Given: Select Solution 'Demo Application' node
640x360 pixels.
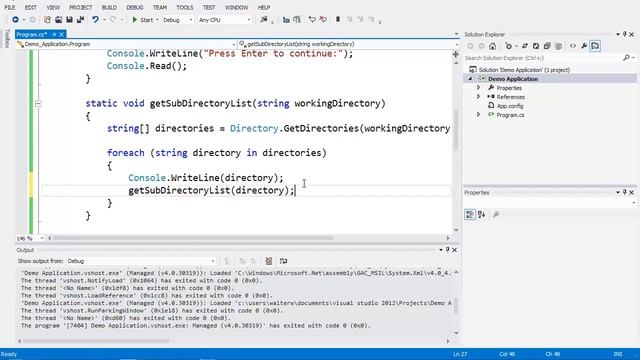Looking at the screenshot, I should click(x=524, y=70).
